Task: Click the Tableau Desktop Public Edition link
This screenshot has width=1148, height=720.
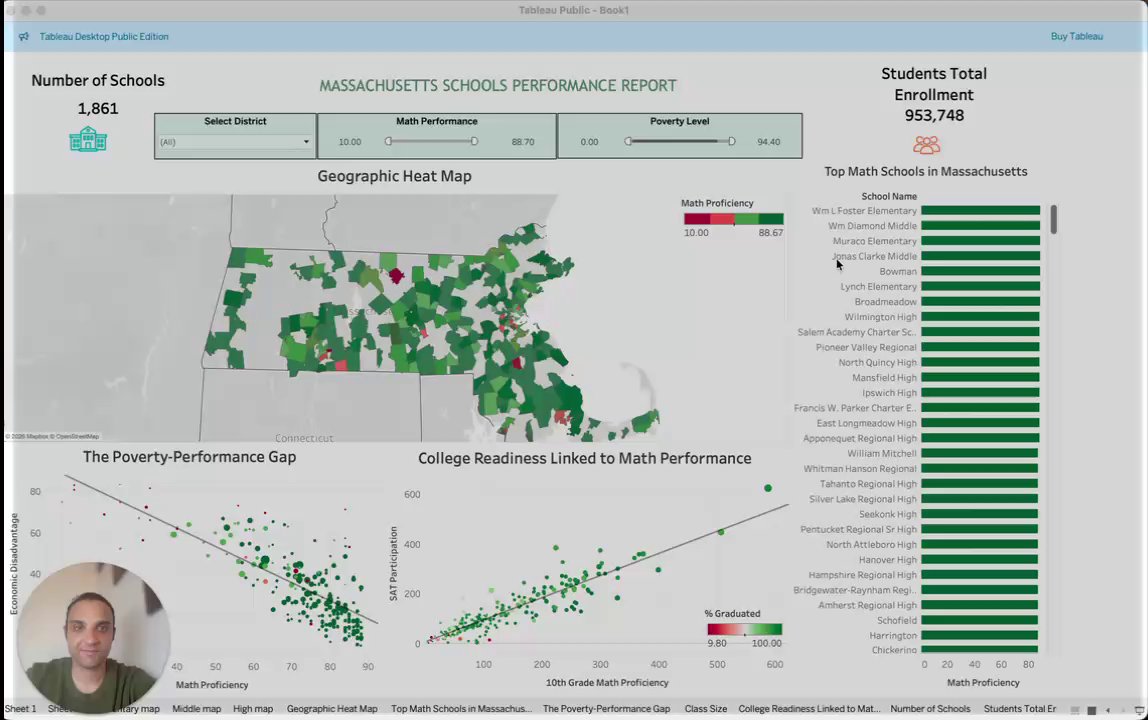Action: click(104, 37)
